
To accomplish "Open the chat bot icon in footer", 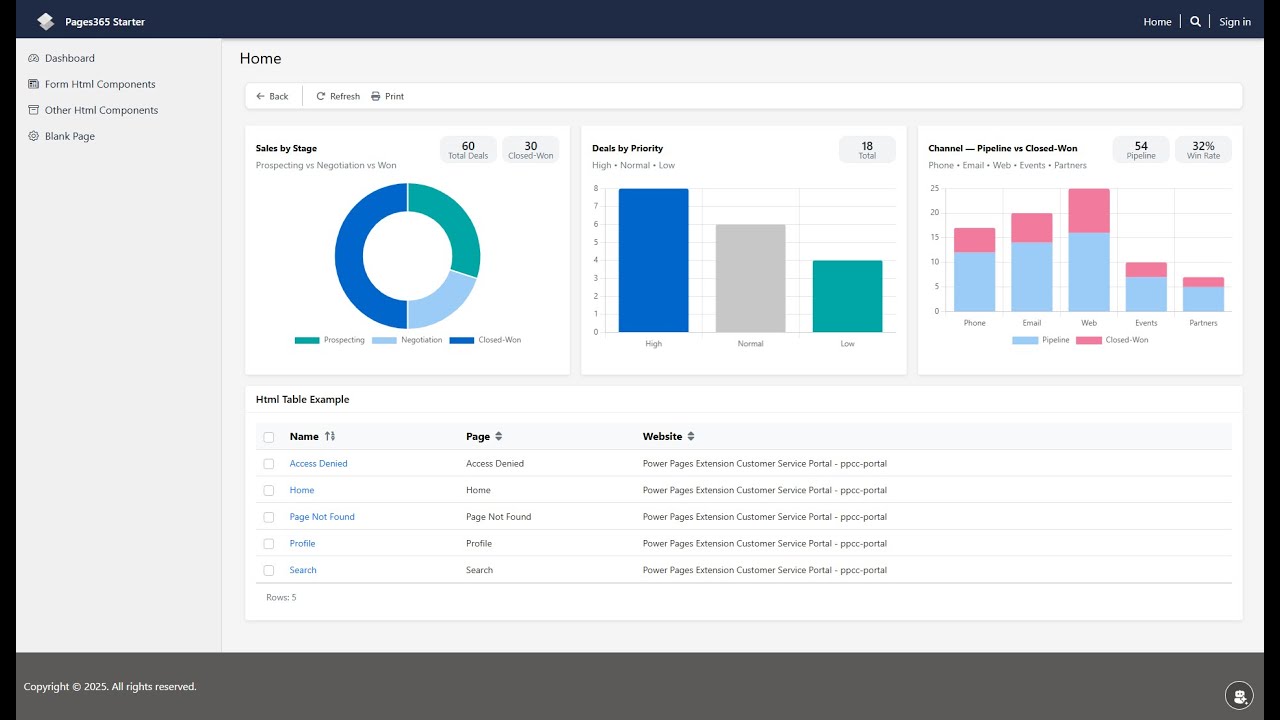I will (1239, 695).
